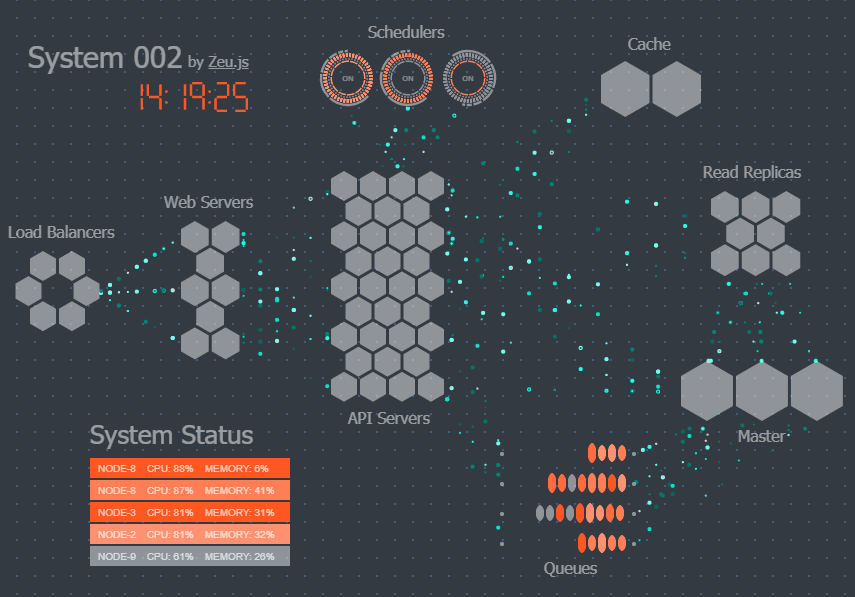Click the middle Master hexagon

coord(761,391)
